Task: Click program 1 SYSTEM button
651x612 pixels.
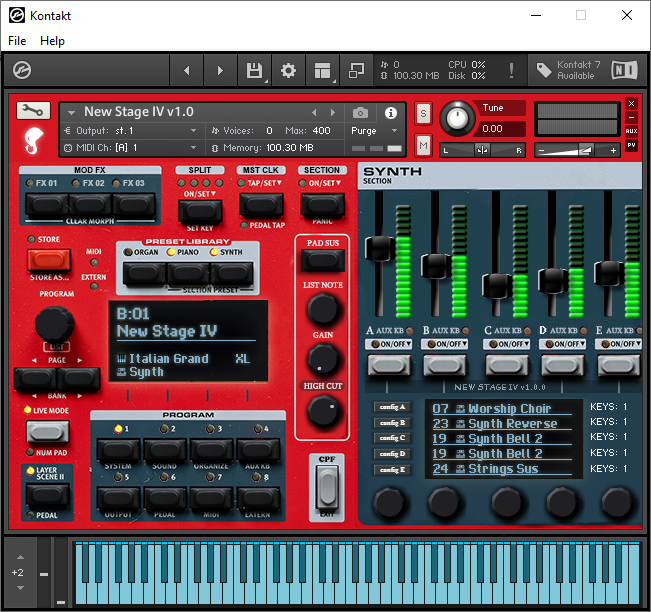Action: [118, 450]
